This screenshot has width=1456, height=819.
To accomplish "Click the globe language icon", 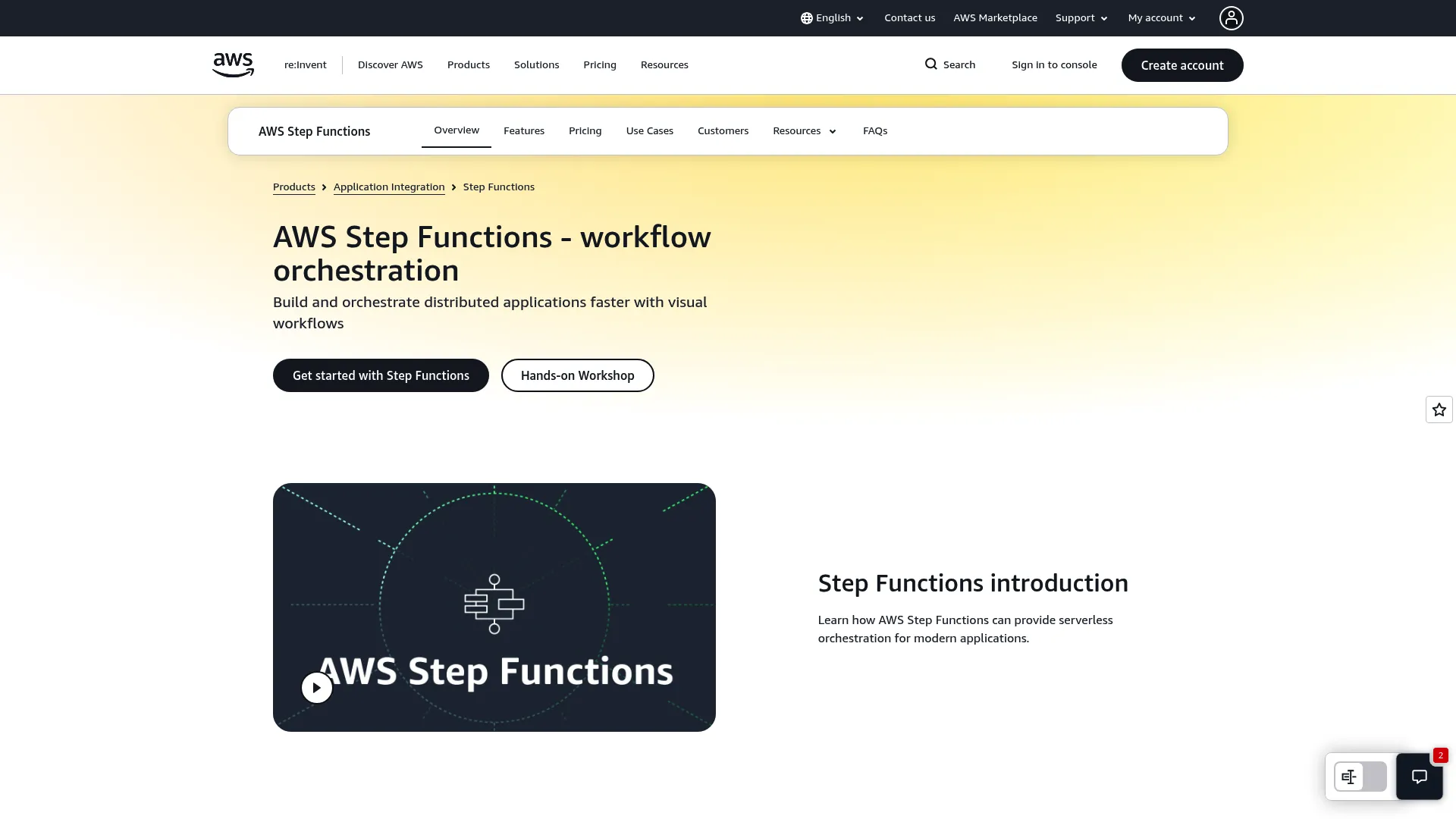I will coord(806,18).
